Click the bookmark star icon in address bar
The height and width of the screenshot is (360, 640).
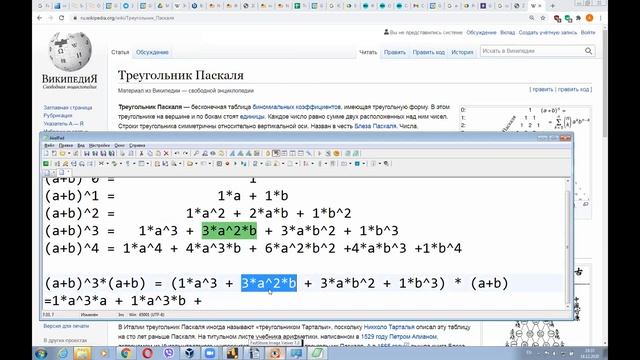tap(543, 18)
